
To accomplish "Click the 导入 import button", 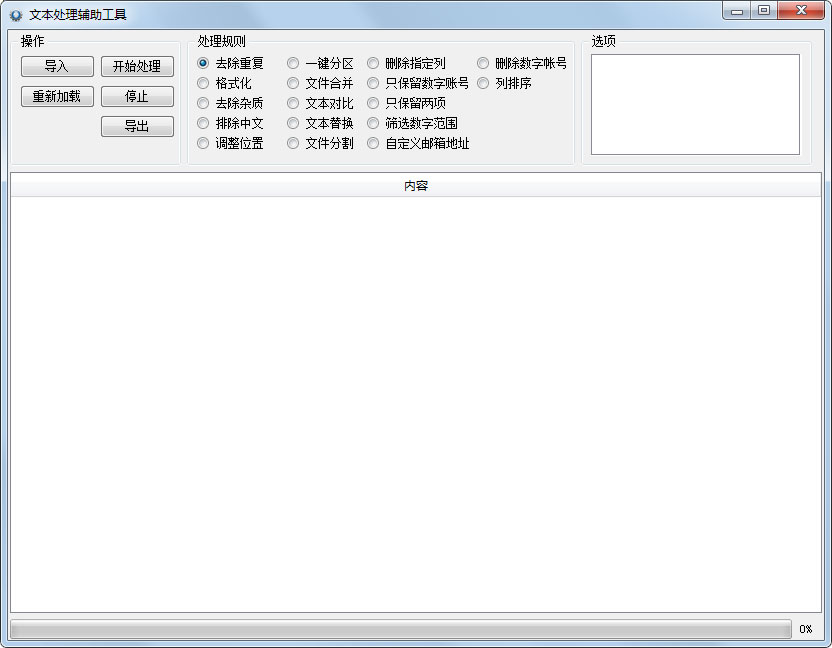I will point(57,66).
